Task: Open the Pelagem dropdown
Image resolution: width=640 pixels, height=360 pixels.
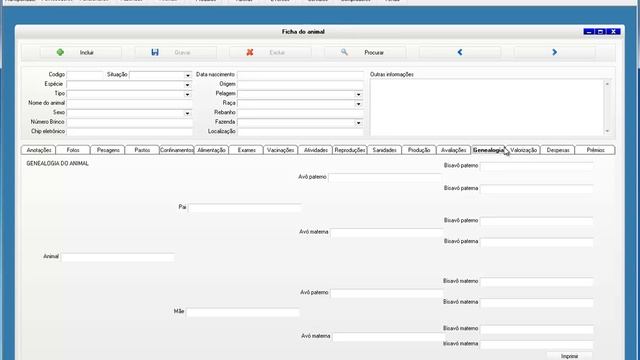Action: coord(358,94)
